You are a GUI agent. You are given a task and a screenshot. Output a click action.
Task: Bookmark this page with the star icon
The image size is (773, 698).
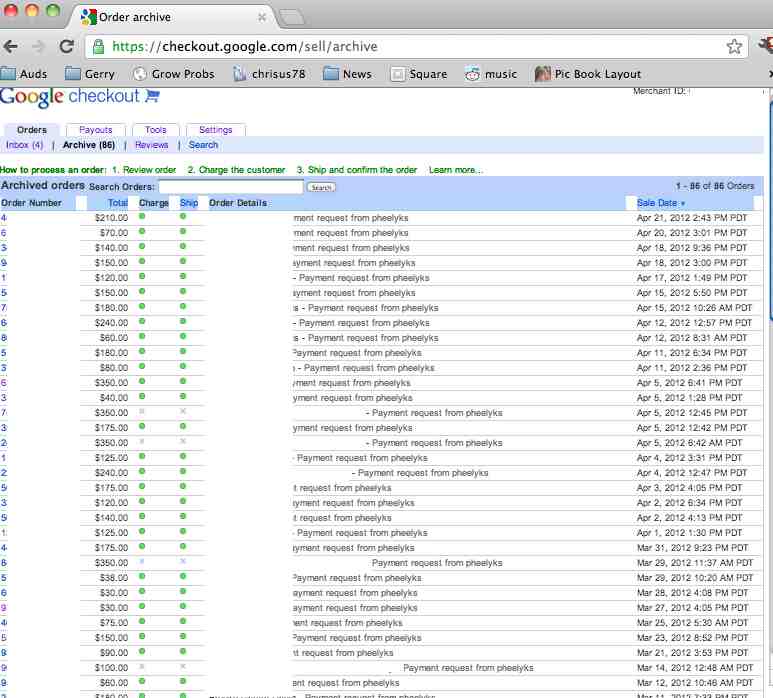tap(734, 46)
